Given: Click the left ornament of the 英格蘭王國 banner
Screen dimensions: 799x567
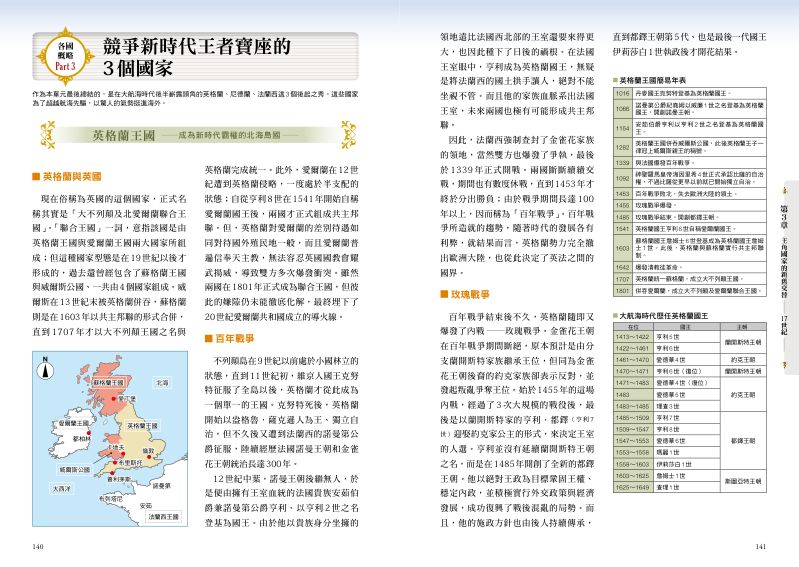Looking at the screenshot, I should (x=48, y=135).
